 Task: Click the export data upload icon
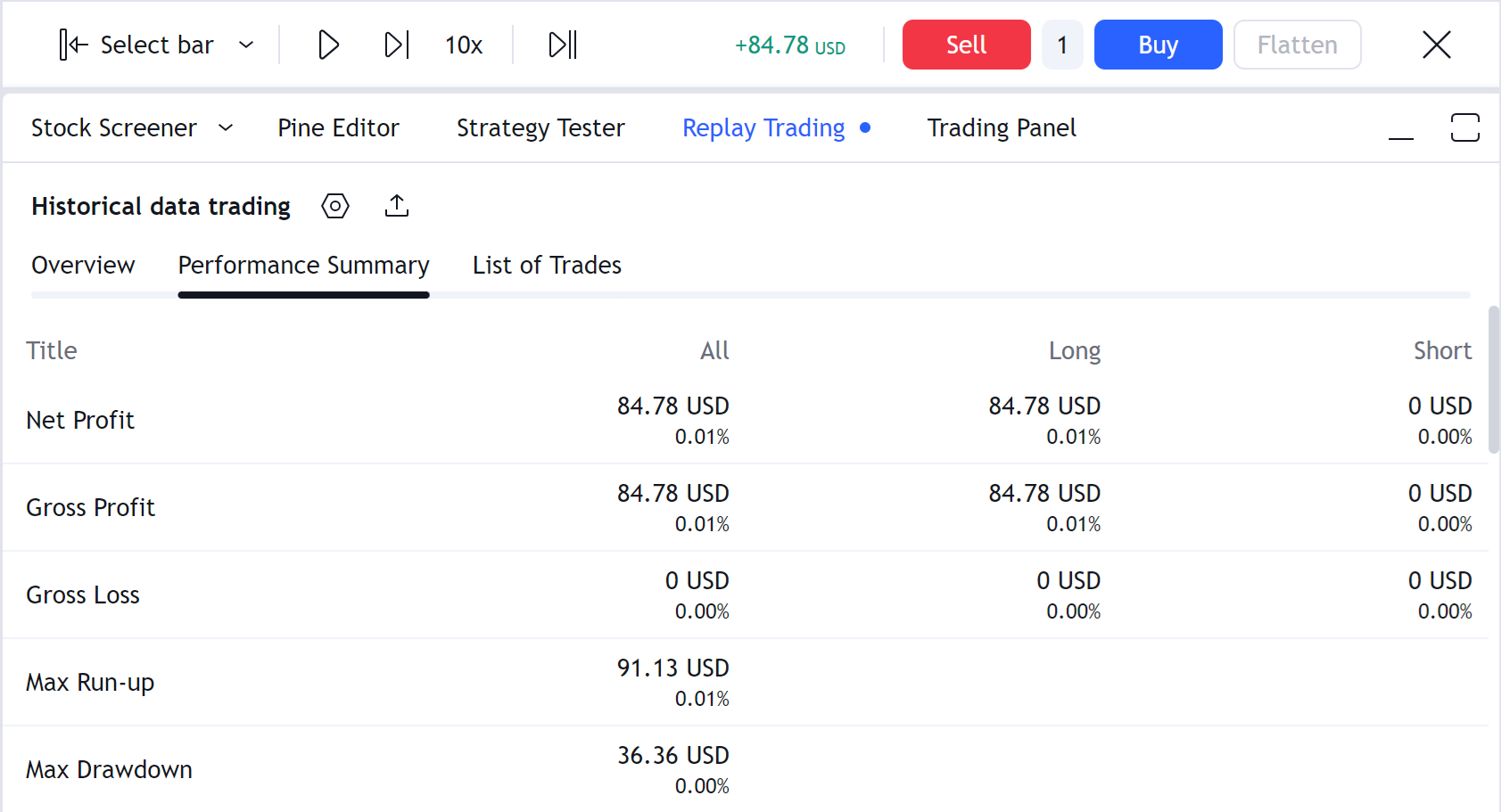pos(397,206)
